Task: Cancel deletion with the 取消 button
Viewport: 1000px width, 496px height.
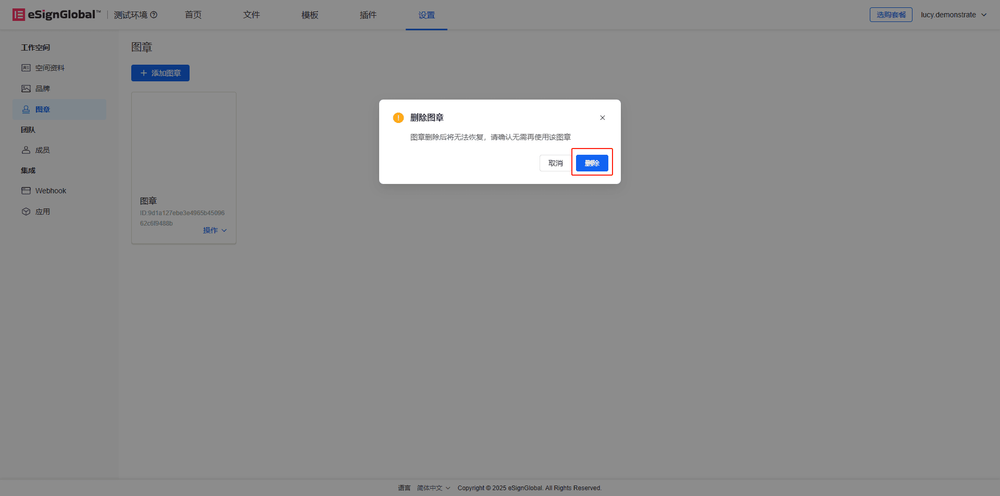Action: pyautogui.click(x=555, y=163)
